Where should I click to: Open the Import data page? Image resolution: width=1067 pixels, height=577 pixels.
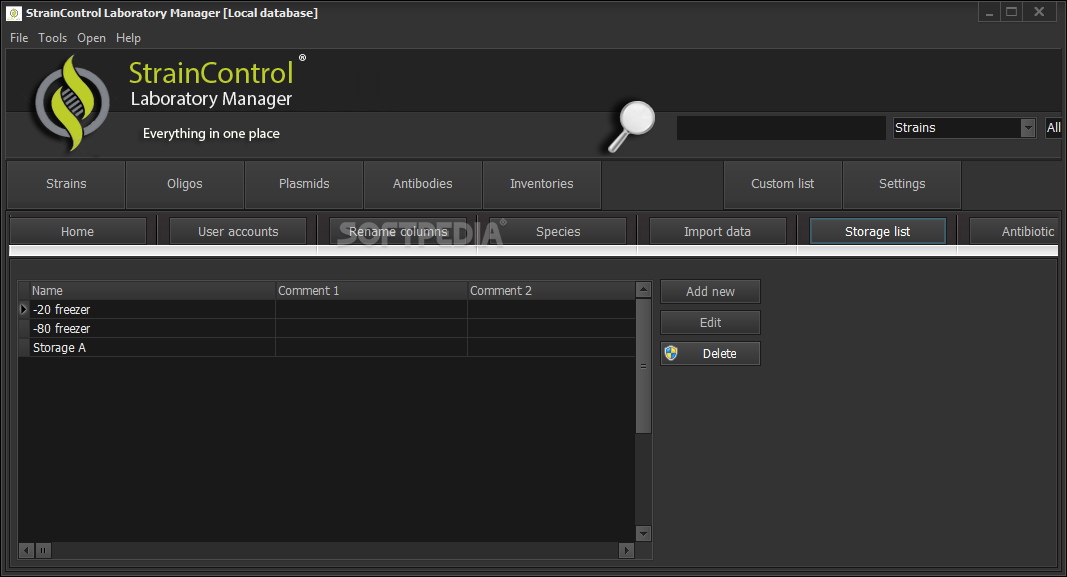point(718,231)
